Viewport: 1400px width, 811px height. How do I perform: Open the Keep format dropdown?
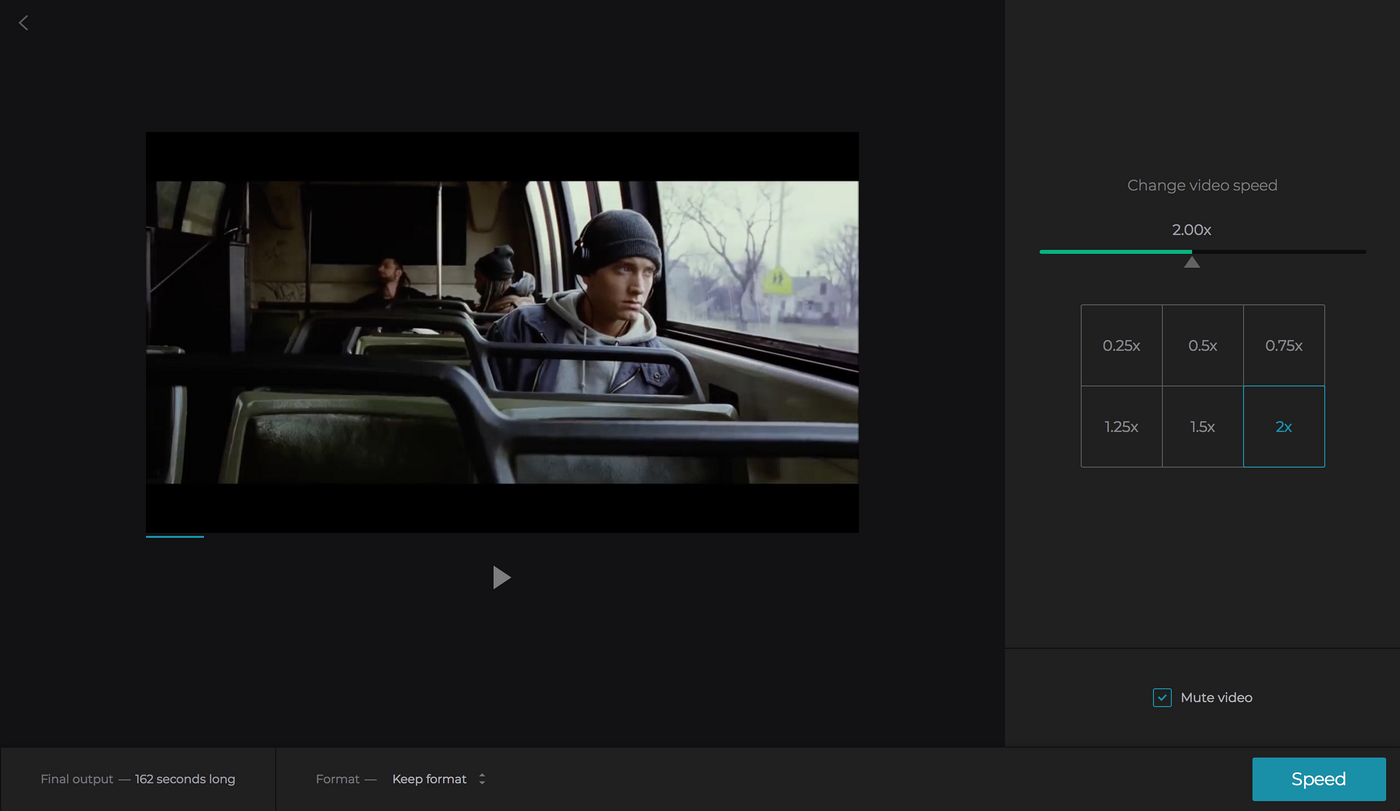pos(439,779)
